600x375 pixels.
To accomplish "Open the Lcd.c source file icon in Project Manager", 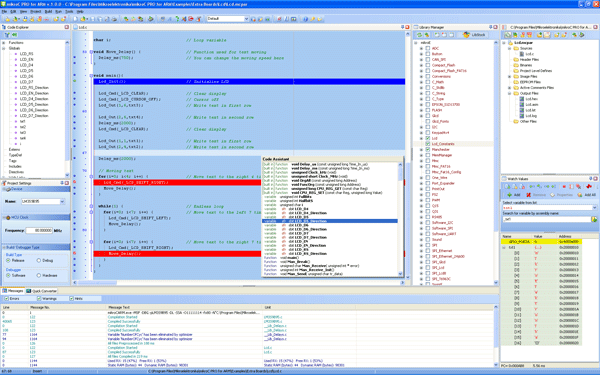I will pos(522,54).
